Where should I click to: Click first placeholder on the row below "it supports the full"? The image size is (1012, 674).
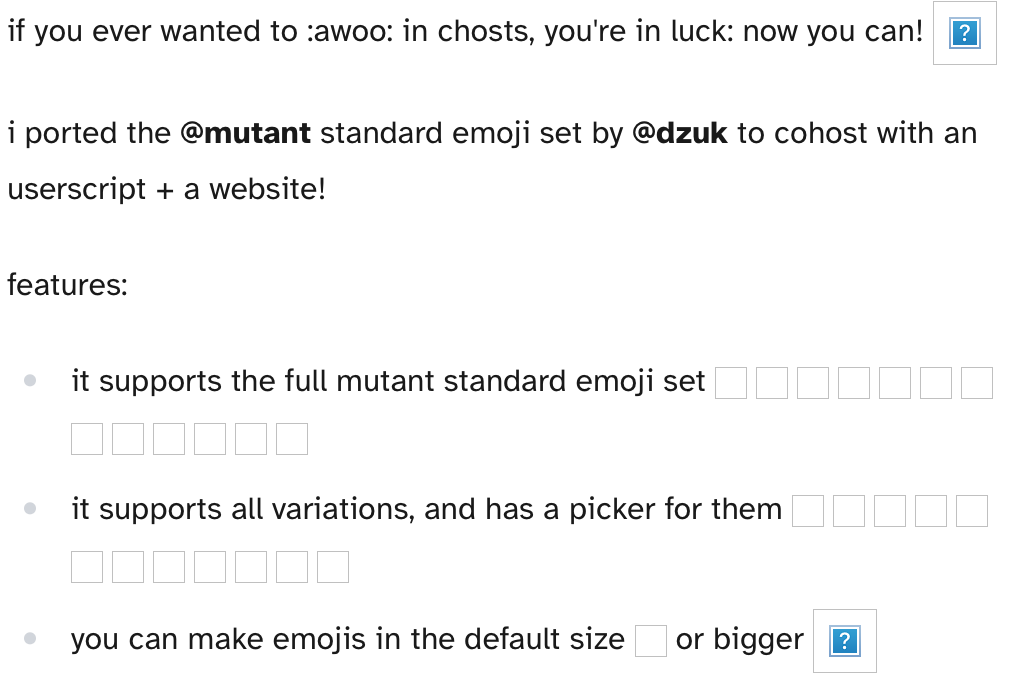click(x=87, y=439)
